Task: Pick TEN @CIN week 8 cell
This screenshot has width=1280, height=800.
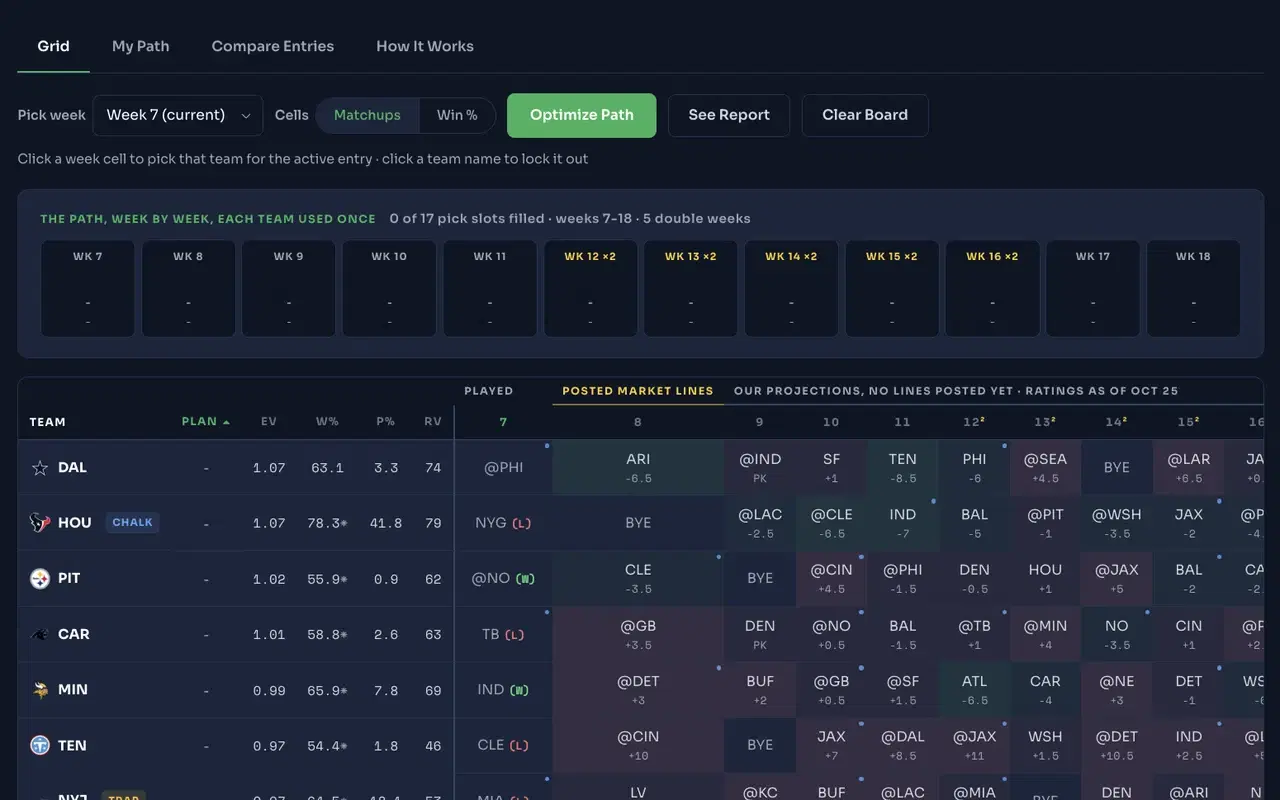Action: coord(638,745)
